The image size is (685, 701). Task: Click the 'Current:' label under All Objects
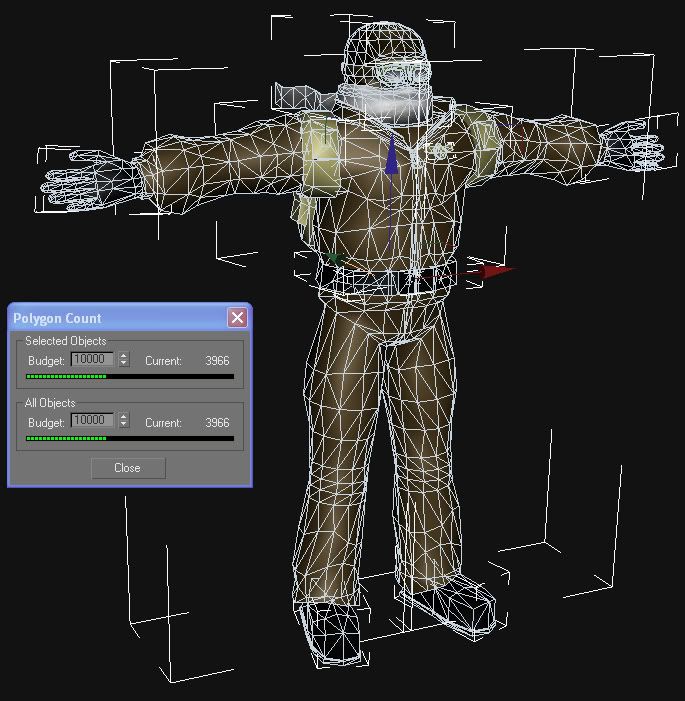click(x=163, y=422)
